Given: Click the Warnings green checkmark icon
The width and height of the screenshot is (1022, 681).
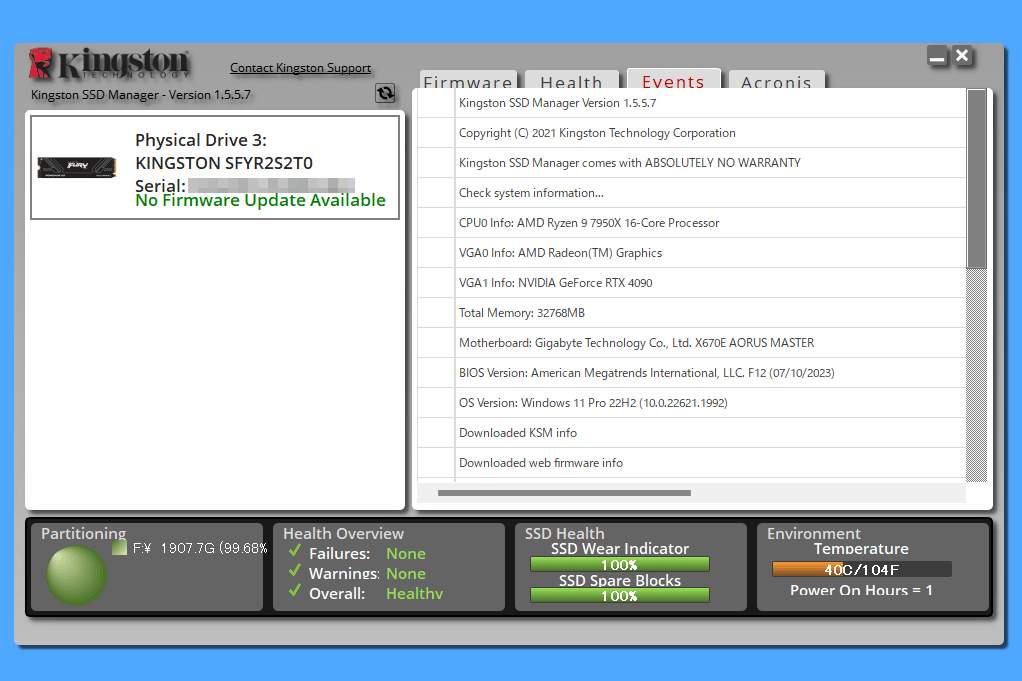Looking at the screenshot, I should pos(294,572).
